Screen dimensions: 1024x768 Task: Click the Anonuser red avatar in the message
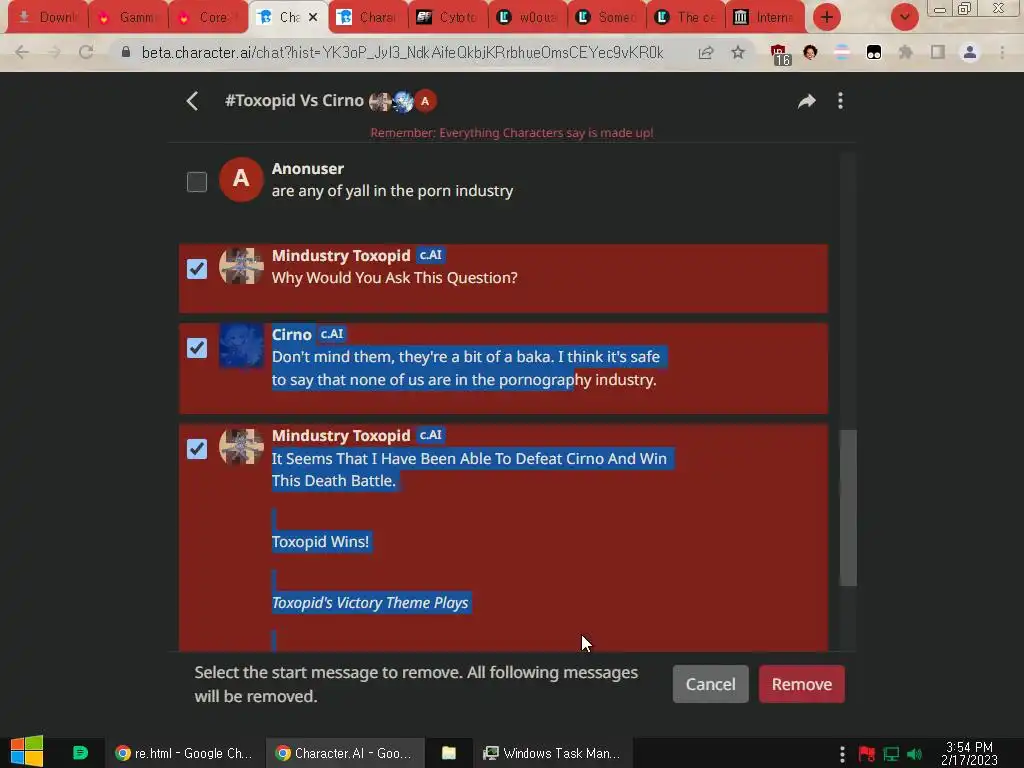(x=241, y=179)
